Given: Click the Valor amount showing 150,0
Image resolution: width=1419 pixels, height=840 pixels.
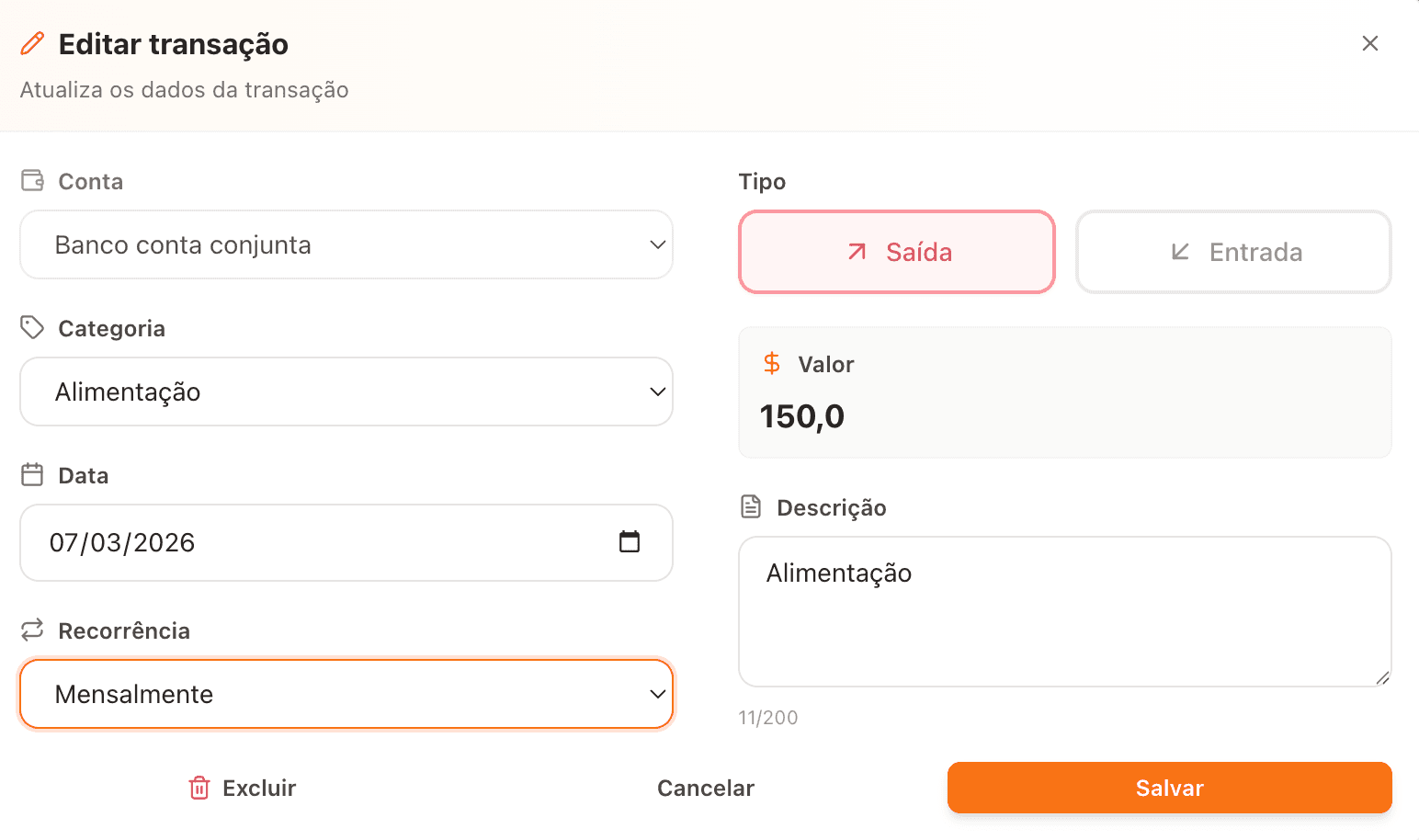Looking at the screenshot, I should [801, 415].
